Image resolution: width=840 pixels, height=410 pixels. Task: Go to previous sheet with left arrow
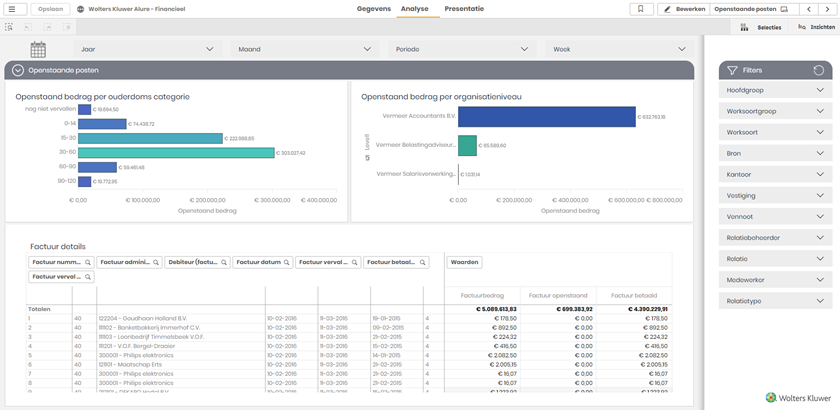point(808,9)
